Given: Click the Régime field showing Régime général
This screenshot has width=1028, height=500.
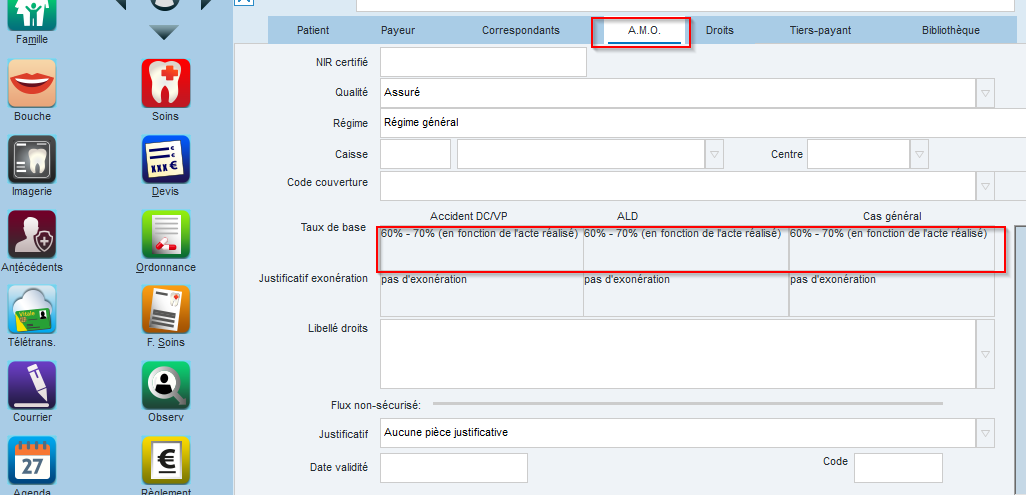Looking at the screenshot, I should [x=703, y=123].
